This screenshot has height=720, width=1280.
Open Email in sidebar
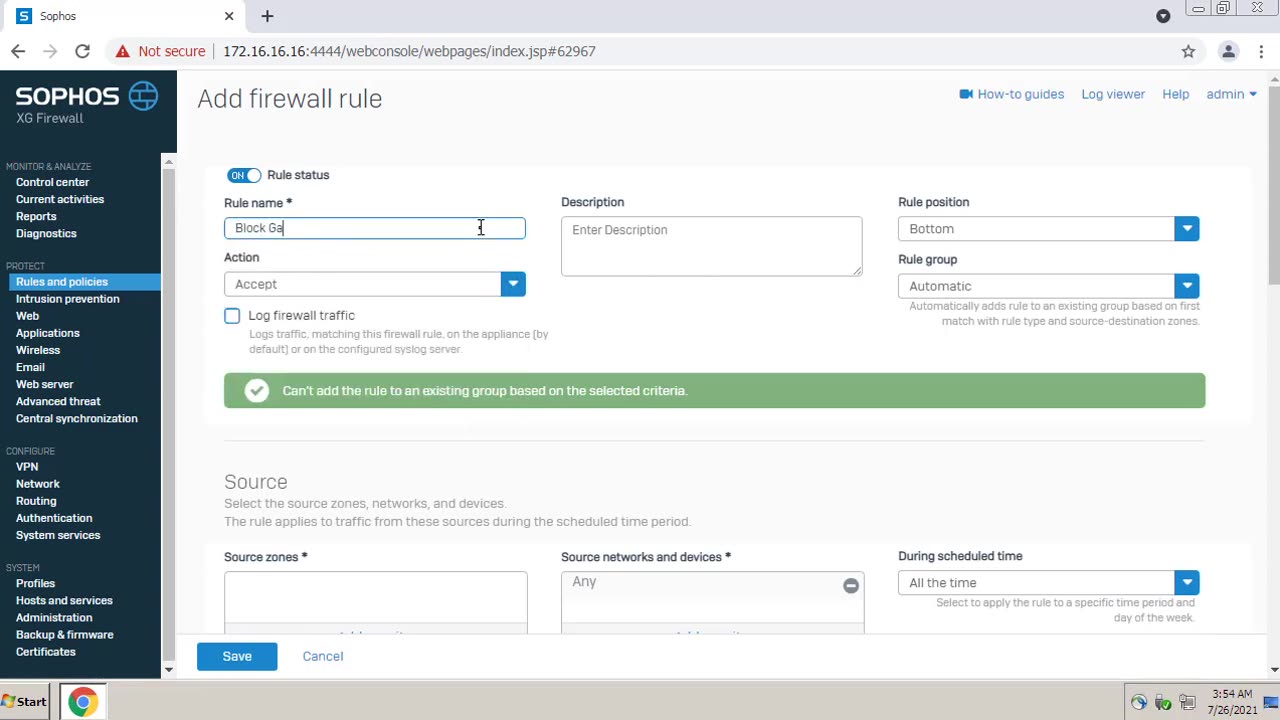pyautogui.click(x=30, y=367)
